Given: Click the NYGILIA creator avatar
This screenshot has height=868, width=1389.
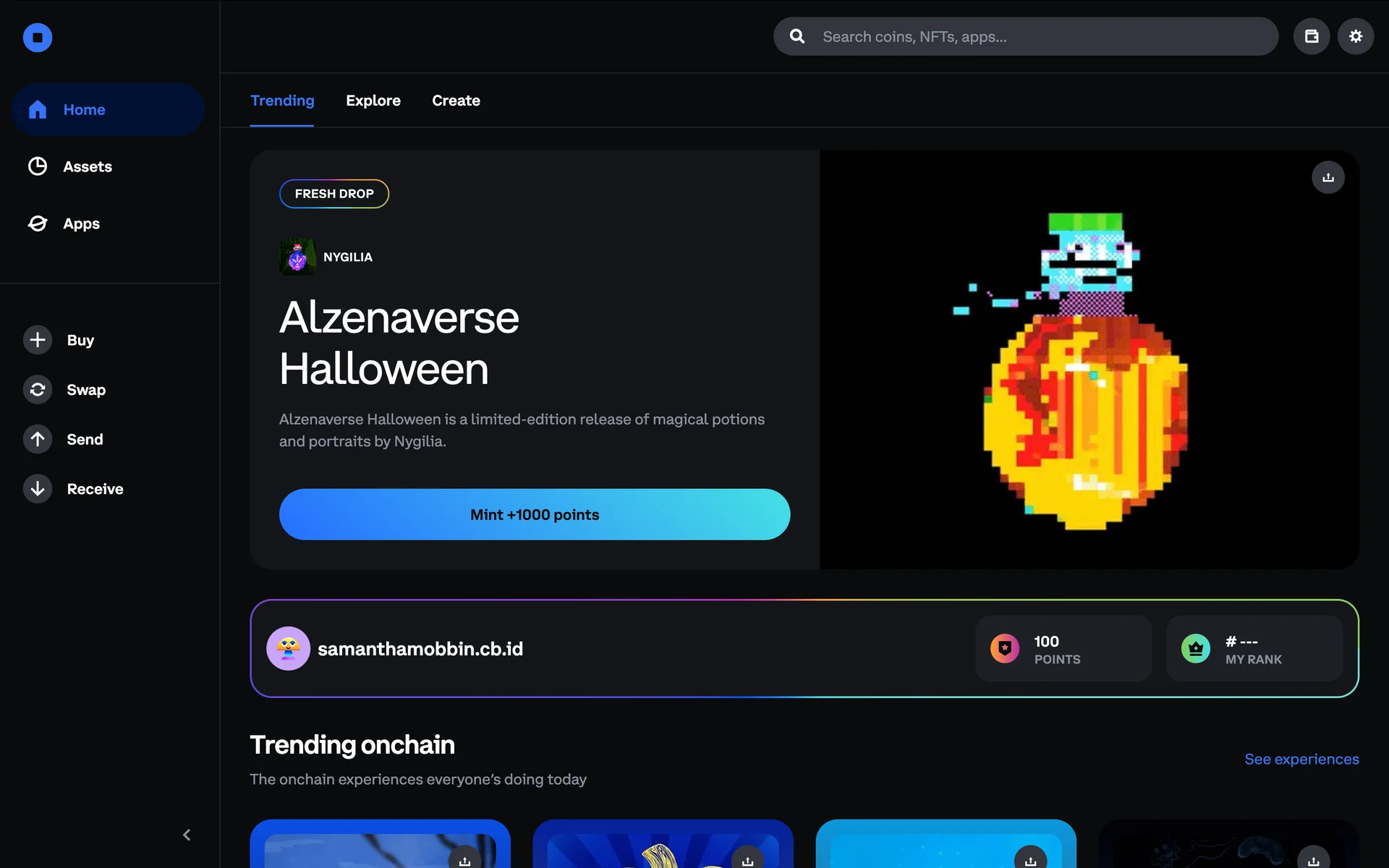Looking at the screenshot, I should (x=297, y=257).
